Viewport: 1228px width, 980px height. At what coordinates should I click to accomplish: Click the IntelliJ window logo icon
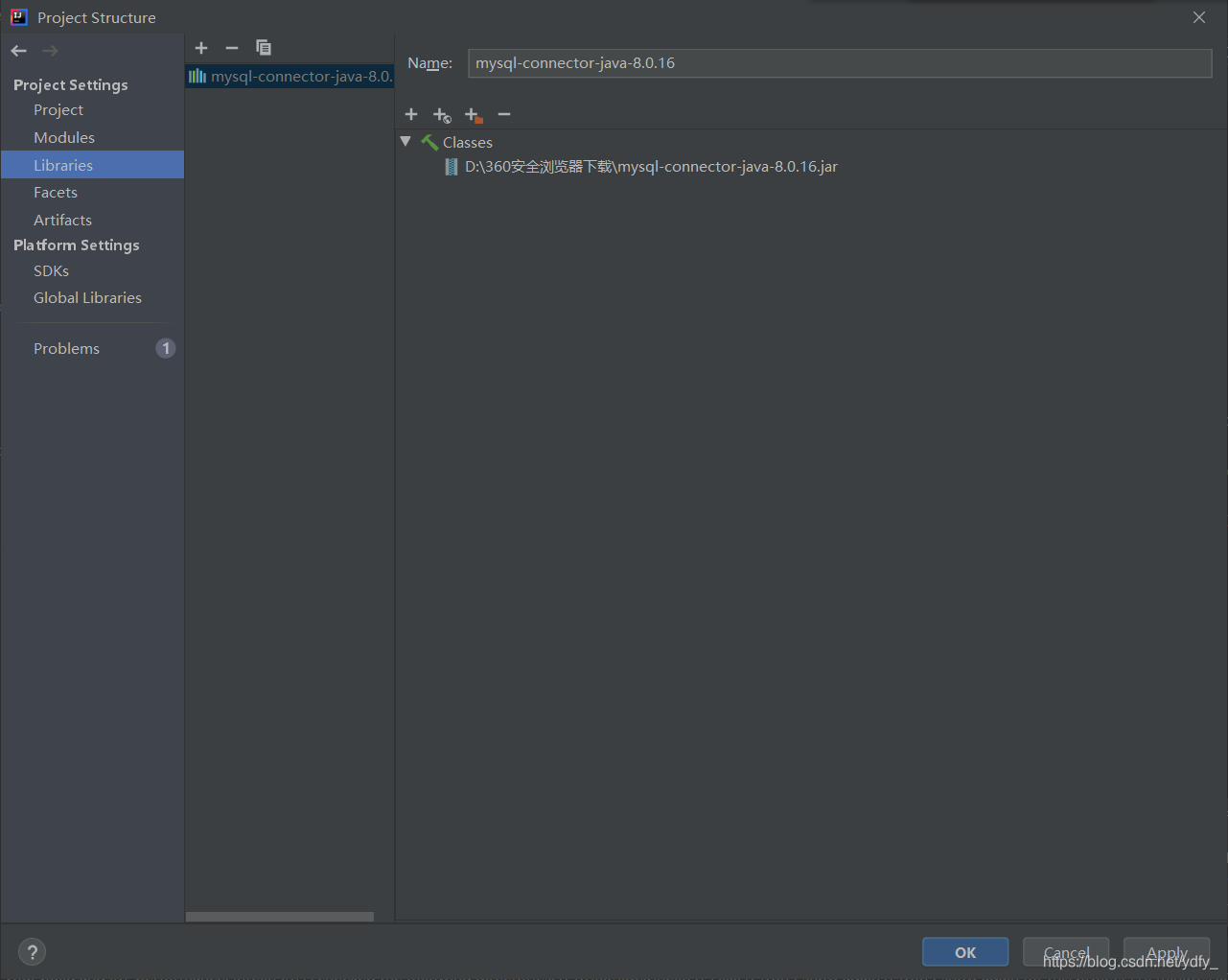19,17
